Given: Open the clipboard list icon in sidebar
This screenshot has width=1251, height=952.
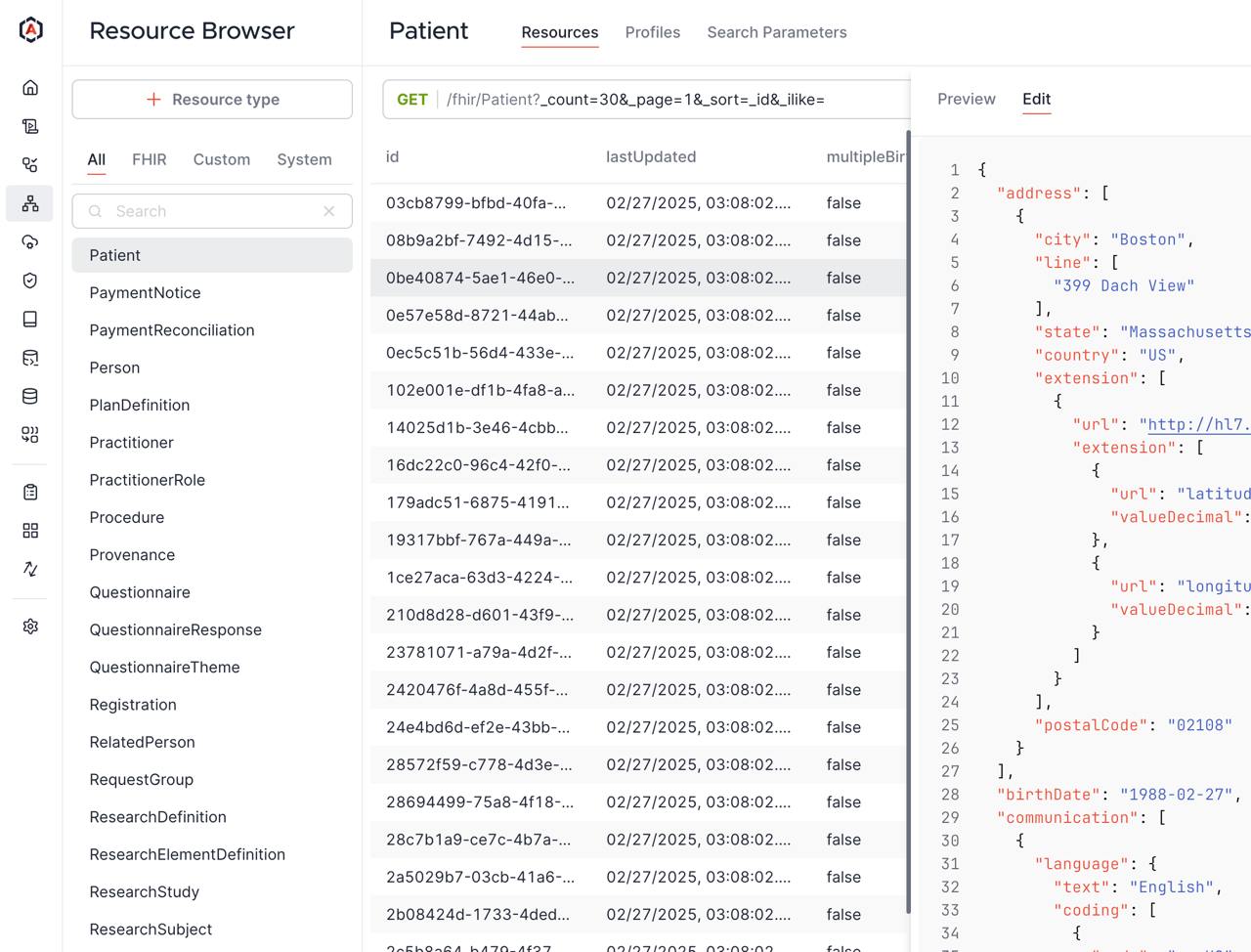Looking at the screenshot, I should (30, 492).
